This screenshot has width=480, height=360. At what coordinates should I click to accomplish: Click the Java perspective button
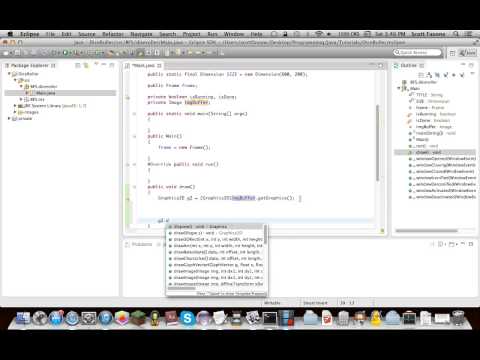(468, 53)
